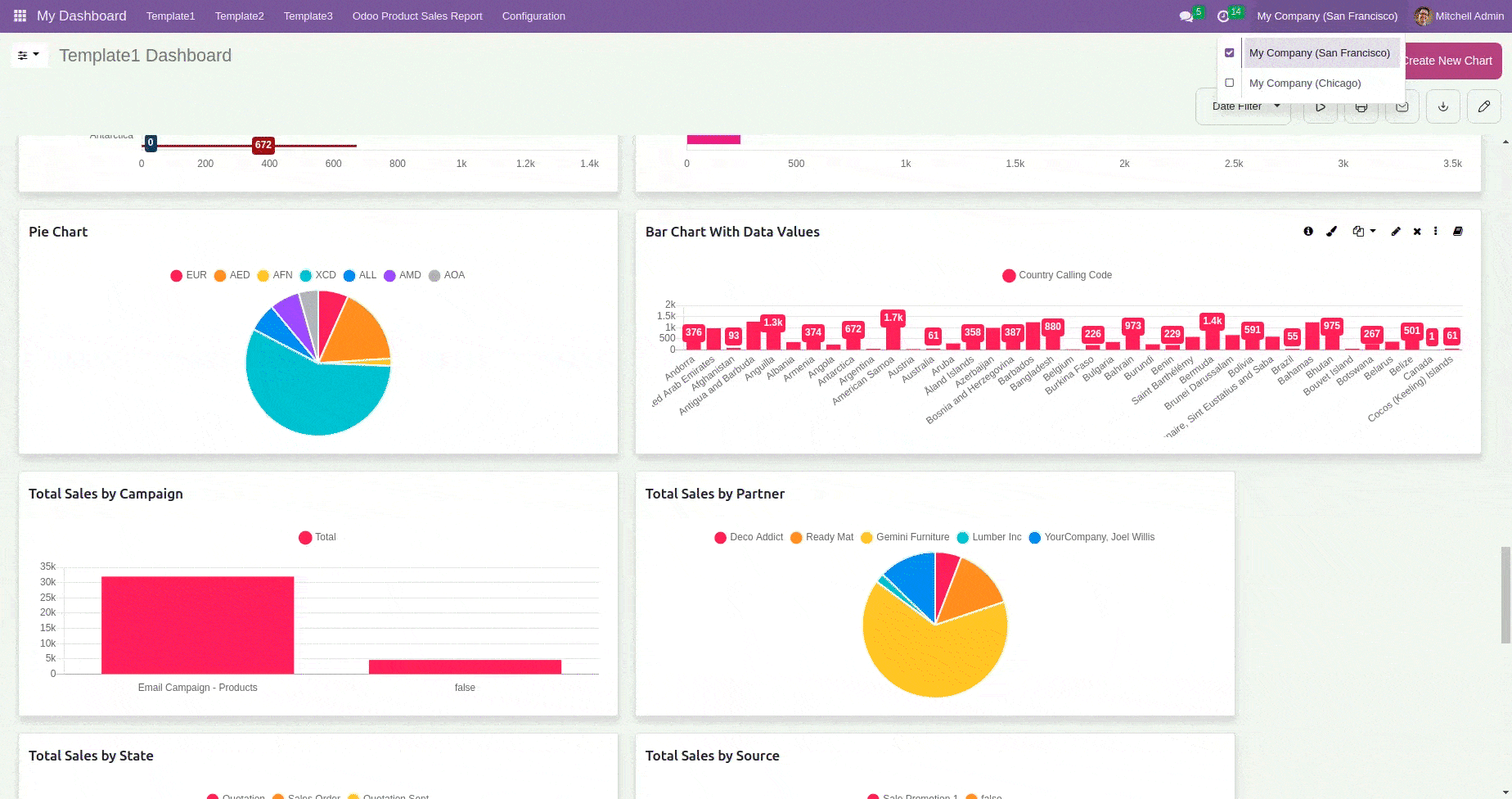
Task: Click the edit layout pencil button
Action: click(x=1484, y=106)
